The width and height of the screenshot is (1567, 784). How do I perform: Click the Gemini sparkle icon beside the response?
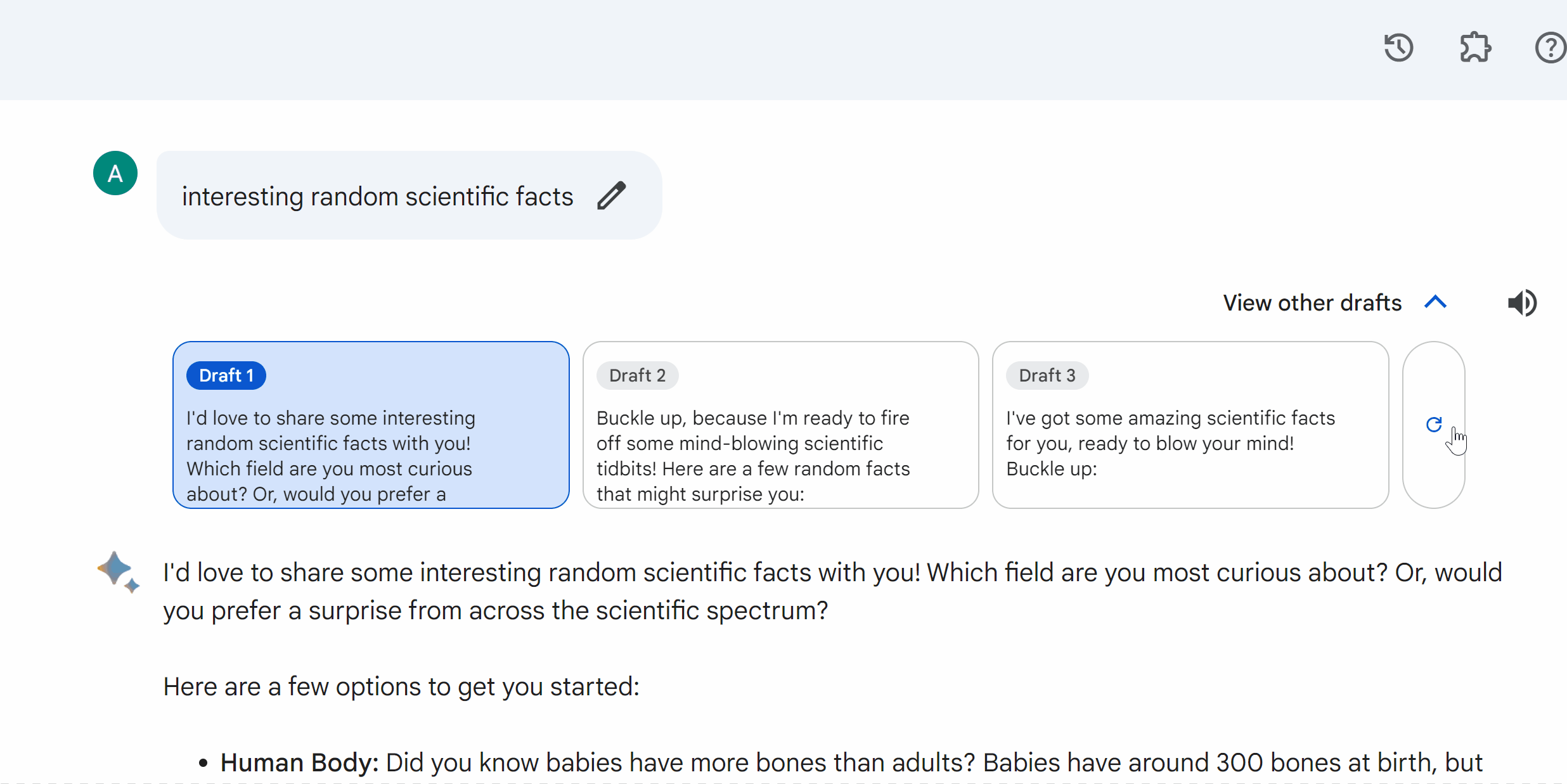pyautogui.click(x=118, y=571)
